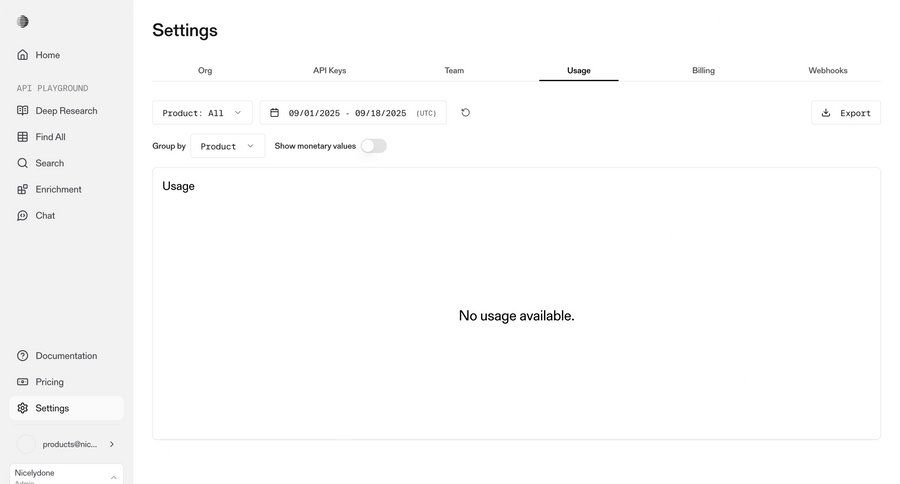Open Home from the sidebar
Image resolution: width=900 pixels, height=484 pixels.
[x=47, y=55]
